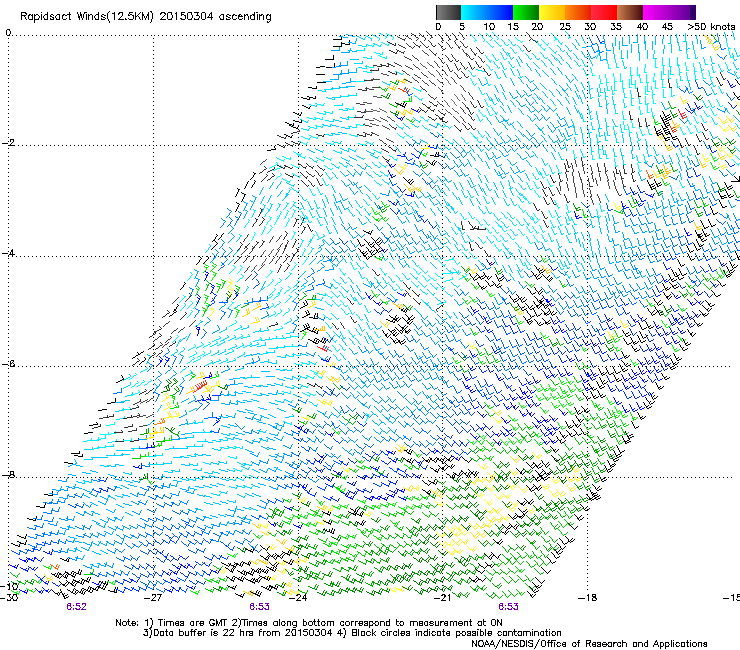Select the '-4' latitude axis label
Viewport: 740px width, 650px height.
(x=8, y=253)
